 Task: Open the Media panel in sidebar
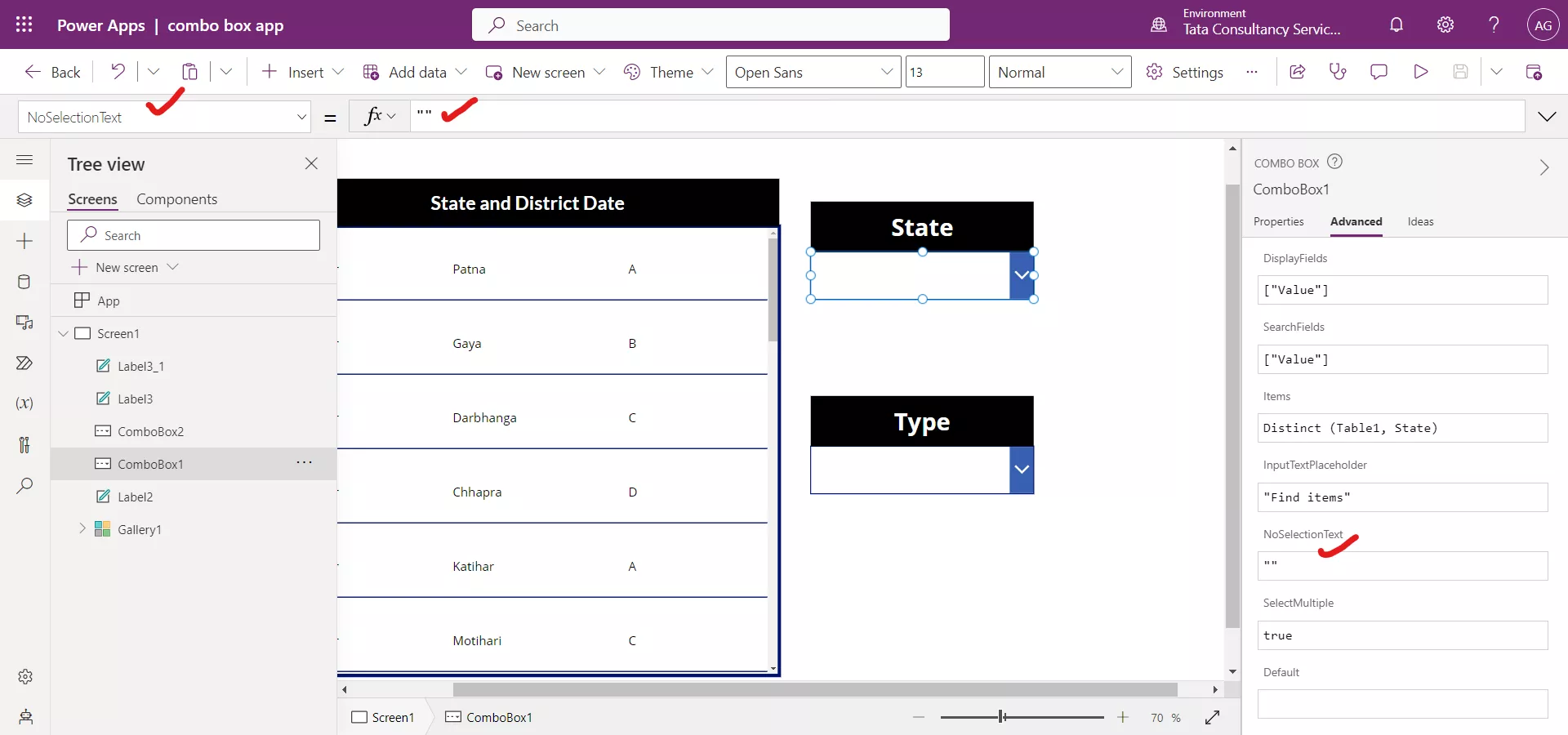(x=24, y=323)
